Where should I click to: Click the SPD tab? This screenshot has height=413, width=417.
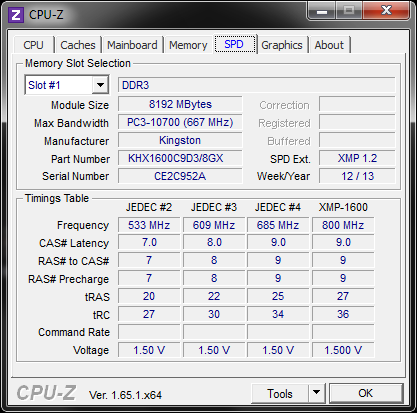(234, 44)
